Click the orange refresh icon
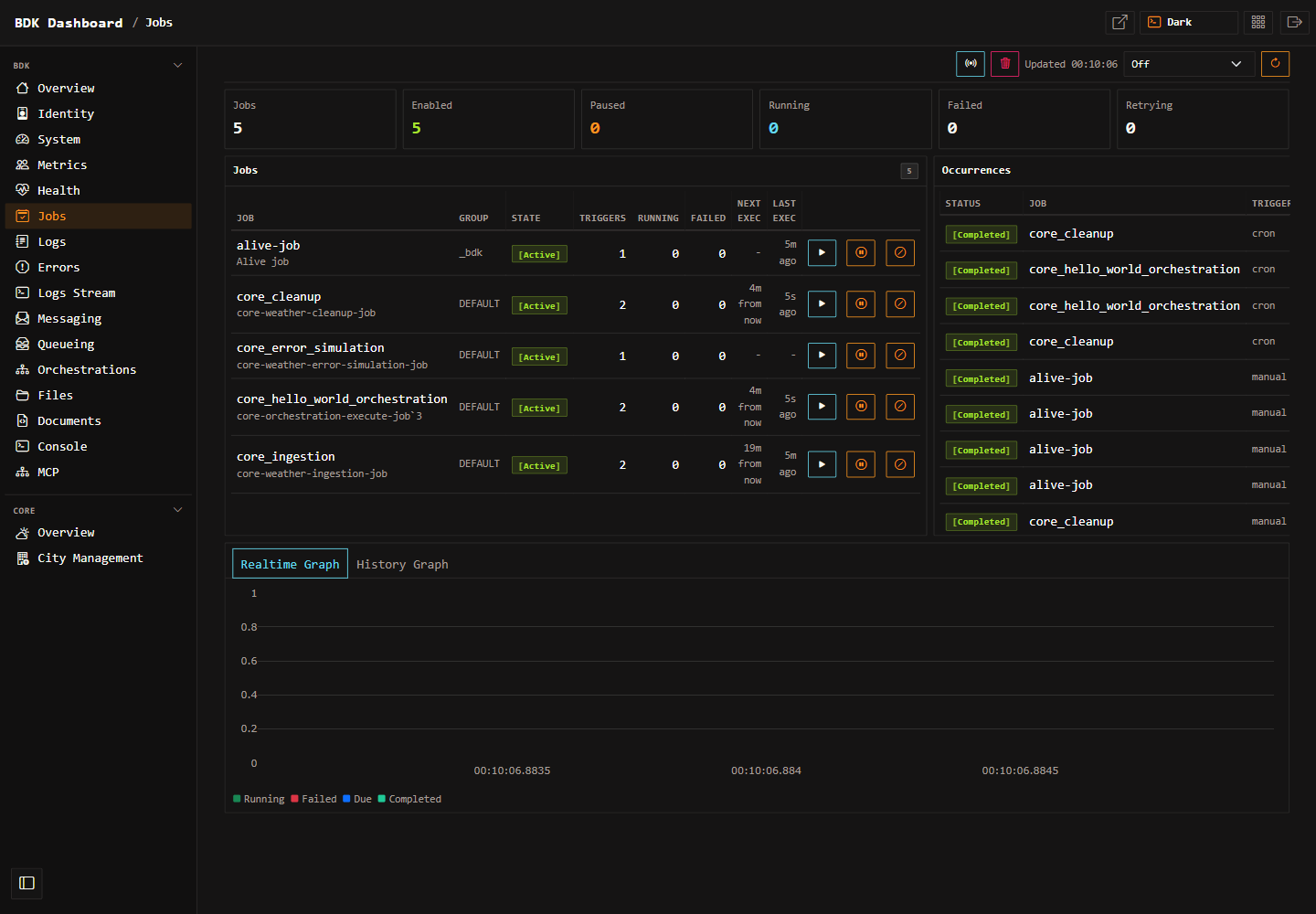This screenshot has height=914, width=1316. [1275, 64]
